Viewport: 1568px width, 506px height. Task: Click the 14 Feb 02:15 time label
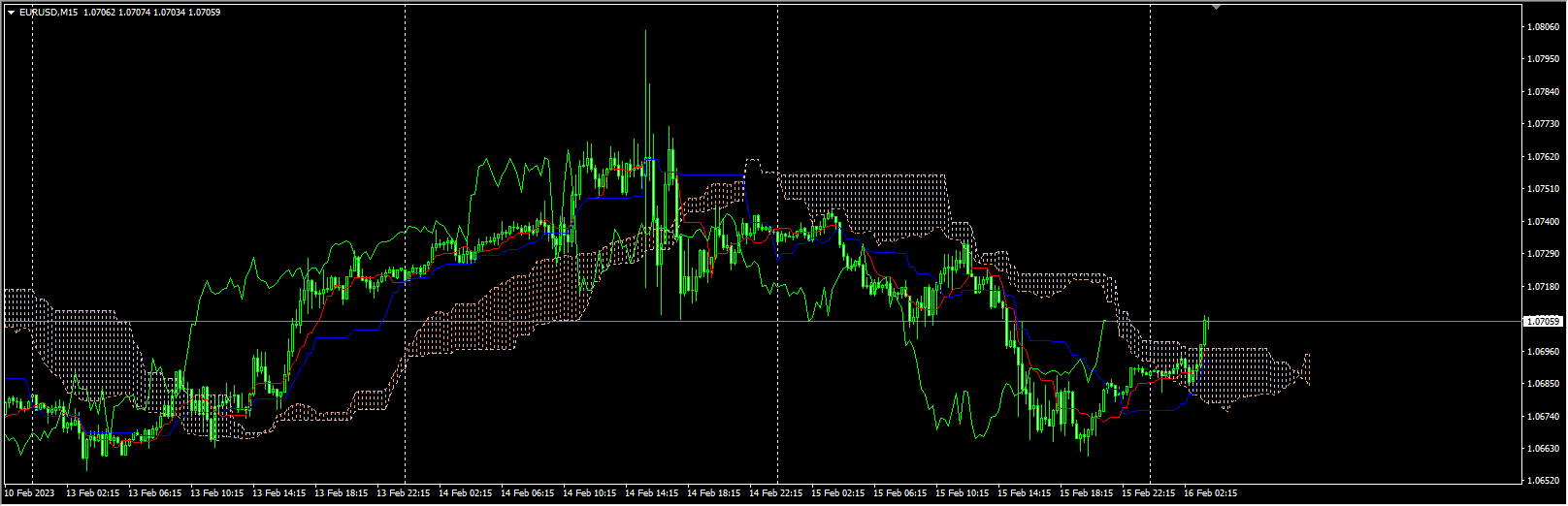pyautogui.click(x=466, y=493)
